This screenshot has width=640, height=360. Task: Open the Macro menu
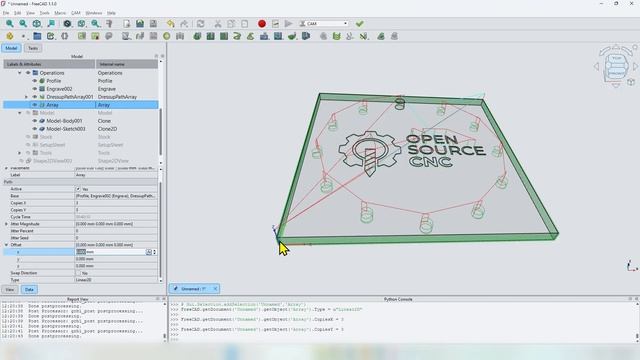(x=60, y=13)
